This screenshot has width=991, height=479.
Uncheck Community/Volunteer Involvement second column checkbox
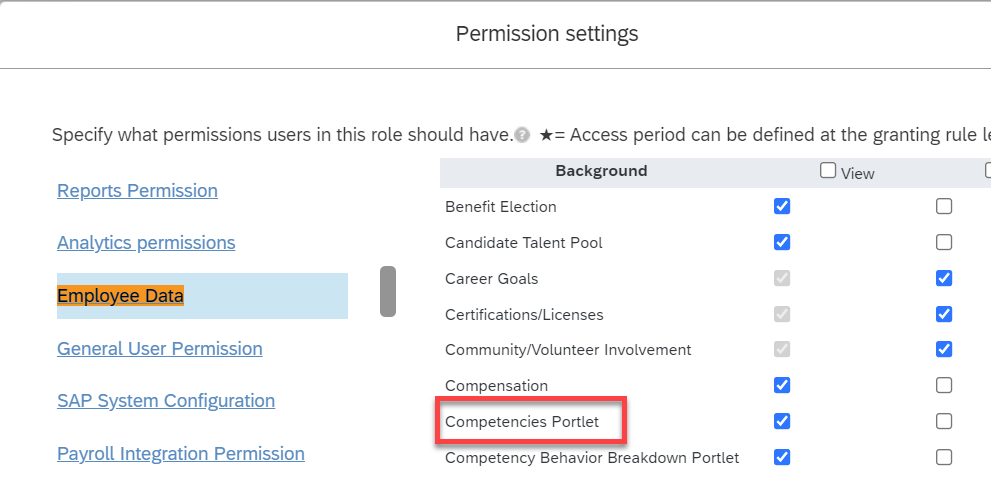point(944,349)
